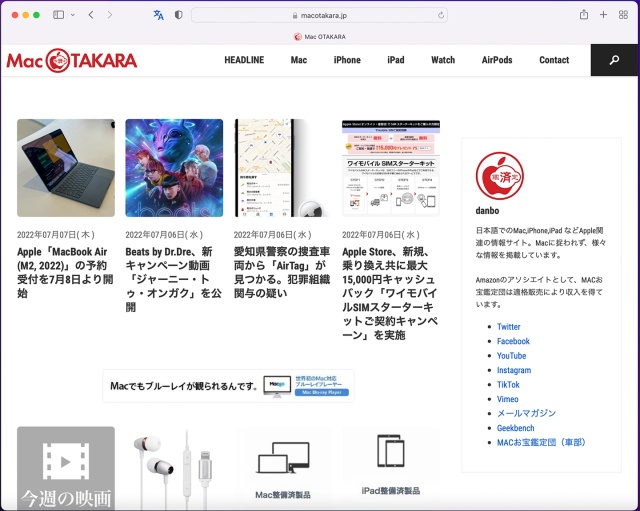This screenshot has height=511, width=640.
Task: Open the Beats by Dr.Dre headline link
Action: (173, 279)
